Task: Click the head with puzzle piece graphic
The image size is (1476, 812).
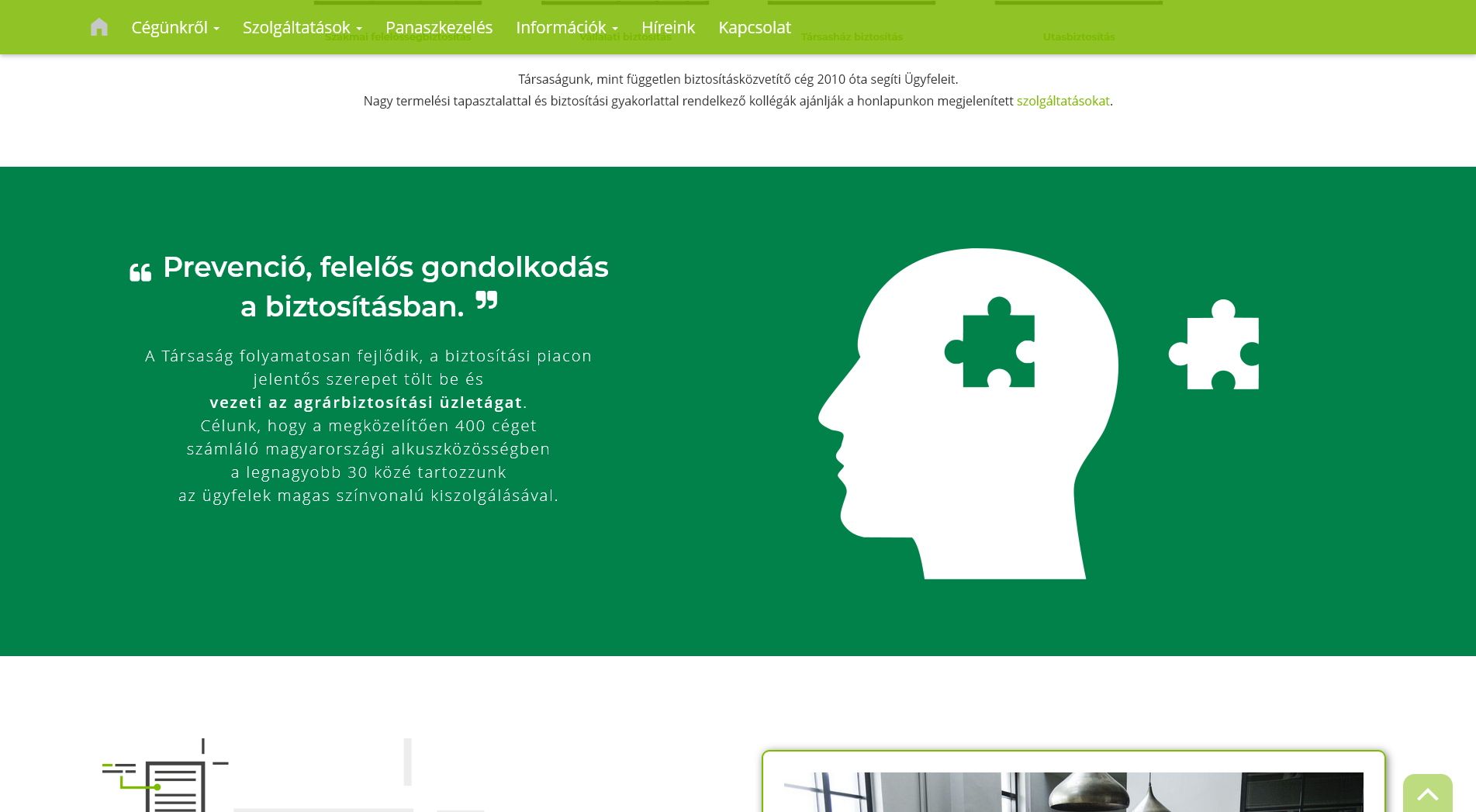Action: 968,413
